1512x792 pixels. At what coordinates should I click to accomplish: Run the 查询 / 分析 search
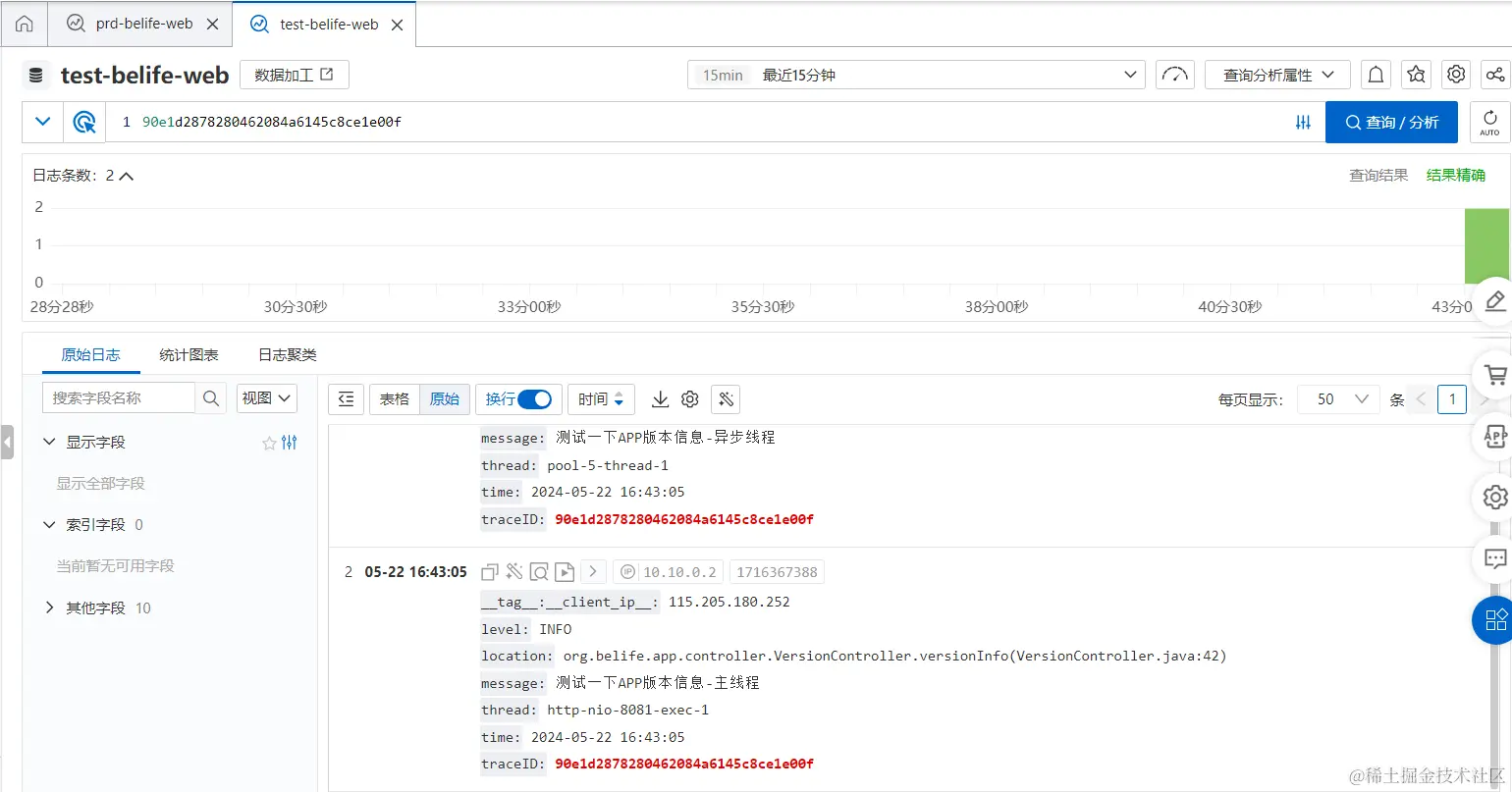(x=1391, y=122)
